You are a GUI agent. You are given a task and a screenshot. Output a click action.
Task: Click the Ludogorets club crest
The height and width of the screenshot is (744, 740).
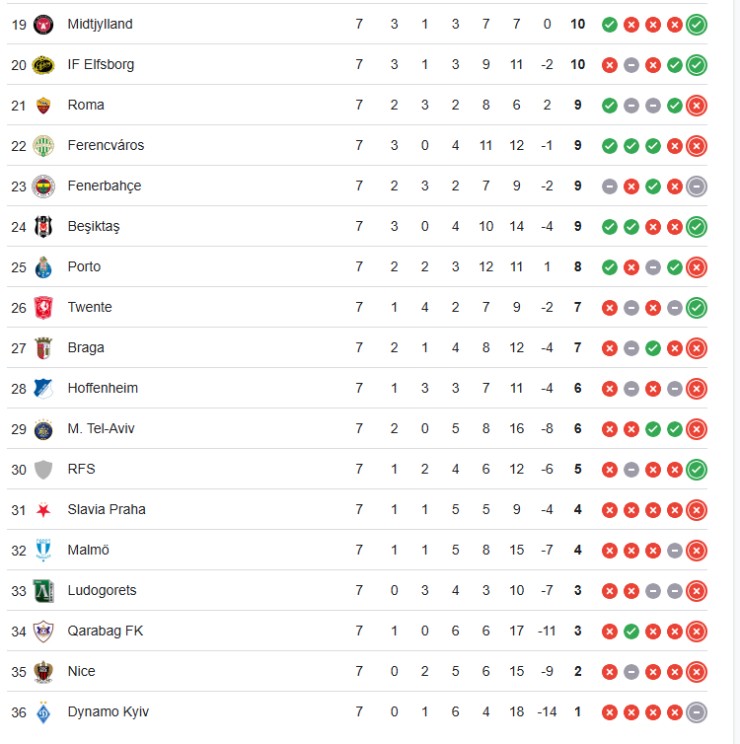(x=42, y=590)
